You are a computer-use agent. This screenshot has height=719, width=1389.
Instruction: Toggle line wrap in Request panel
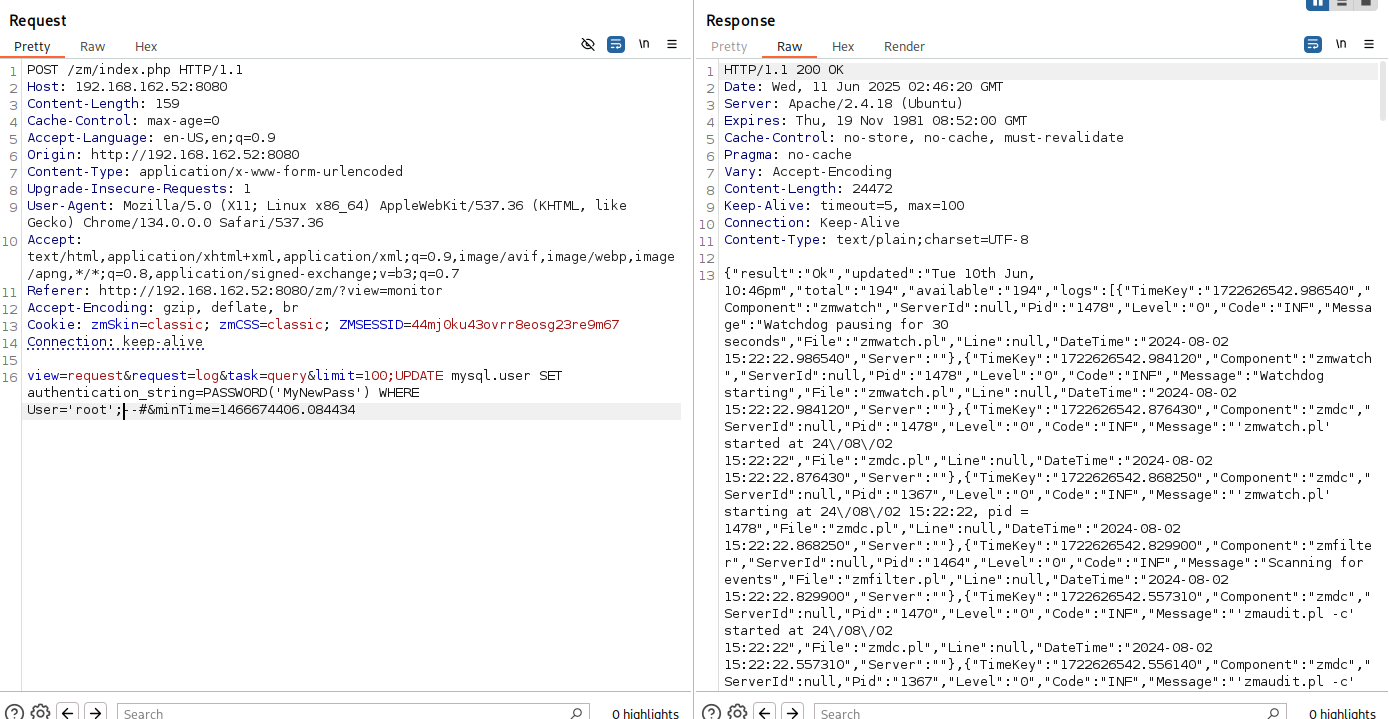pyautogui.click(x=616, y=45)
